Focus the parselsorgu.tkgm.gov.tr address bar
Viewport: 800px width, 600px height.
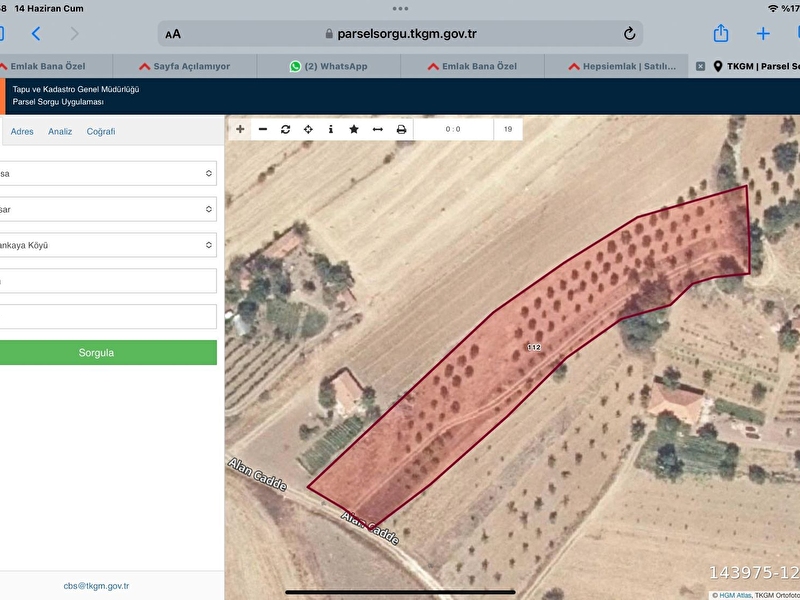[400, 34]
